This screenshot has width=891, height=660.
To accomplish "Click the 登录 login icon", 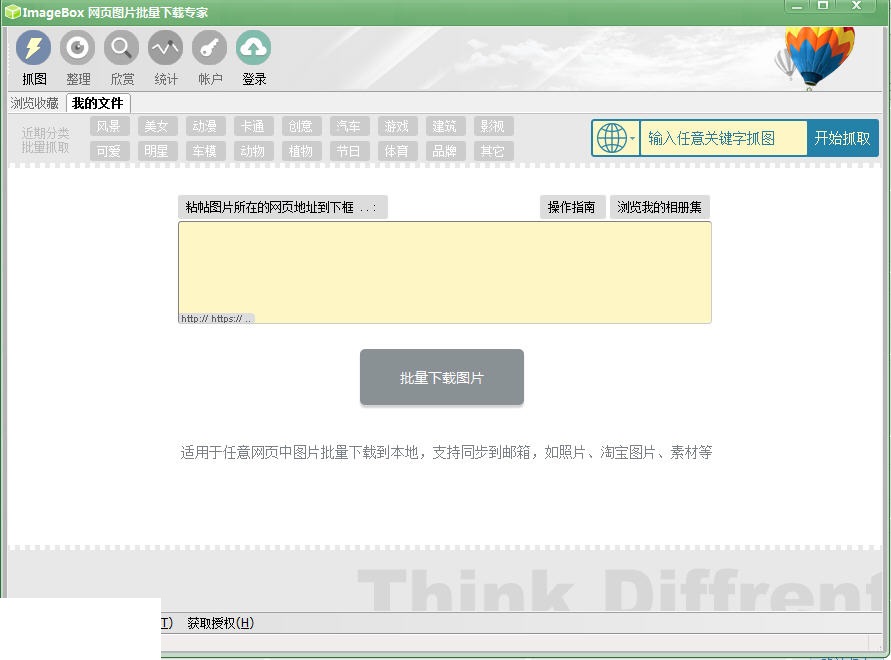I will coord(253,57).
